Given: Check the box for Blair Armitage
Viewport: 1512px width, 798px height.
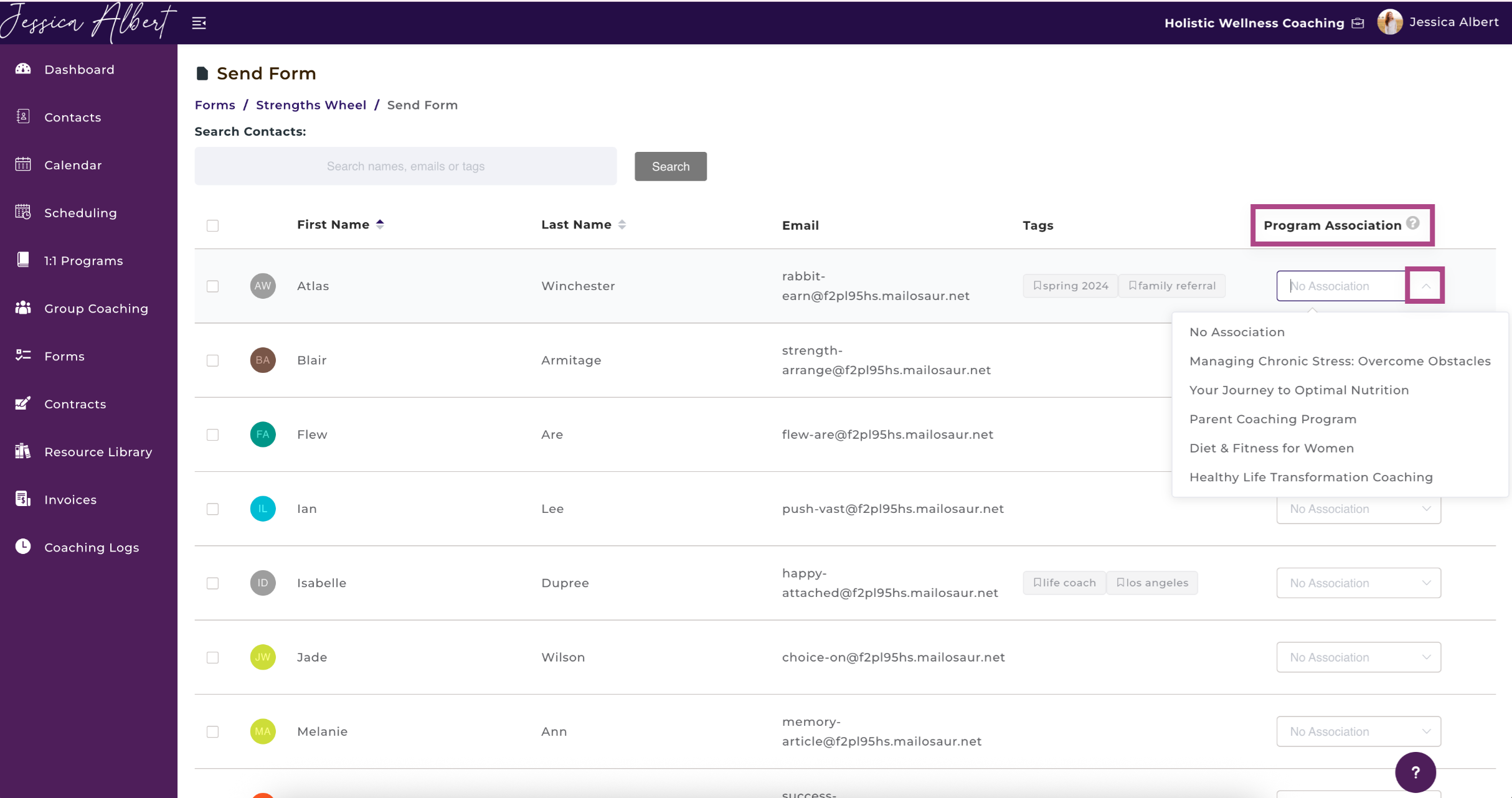Looking at the screenshot, I should [x=212, y=360].
